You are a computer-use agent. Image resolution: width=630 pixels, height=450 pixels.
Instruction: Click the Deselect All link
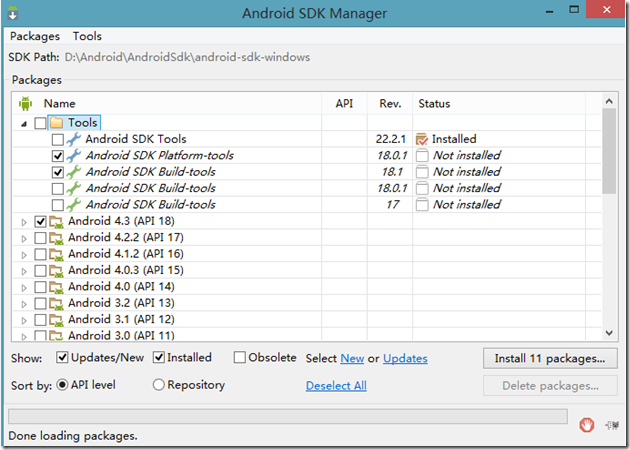(336, 386)
